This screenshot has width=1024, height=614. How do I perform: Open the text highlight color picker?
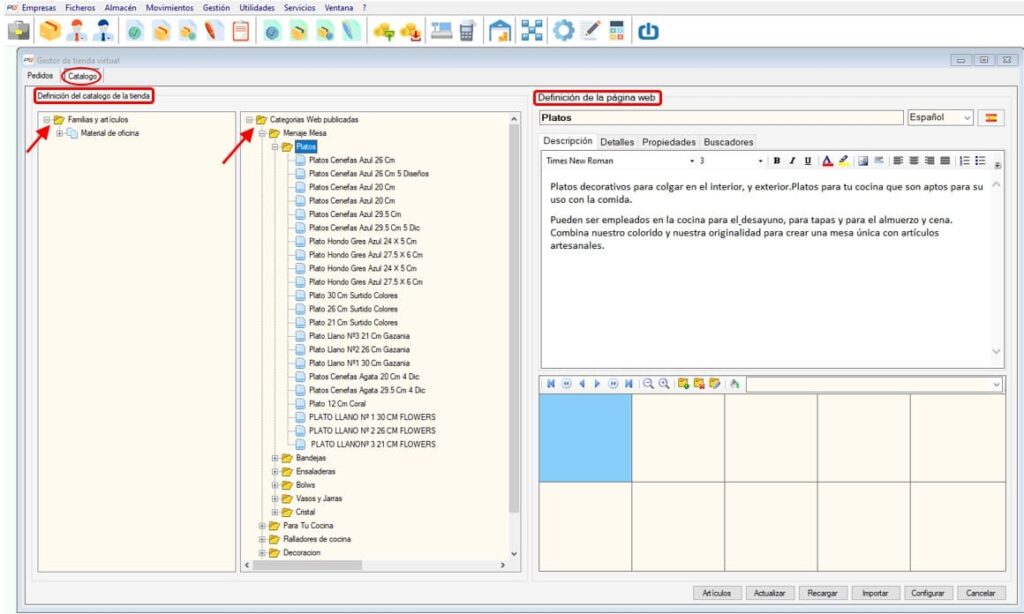(843, 161)
